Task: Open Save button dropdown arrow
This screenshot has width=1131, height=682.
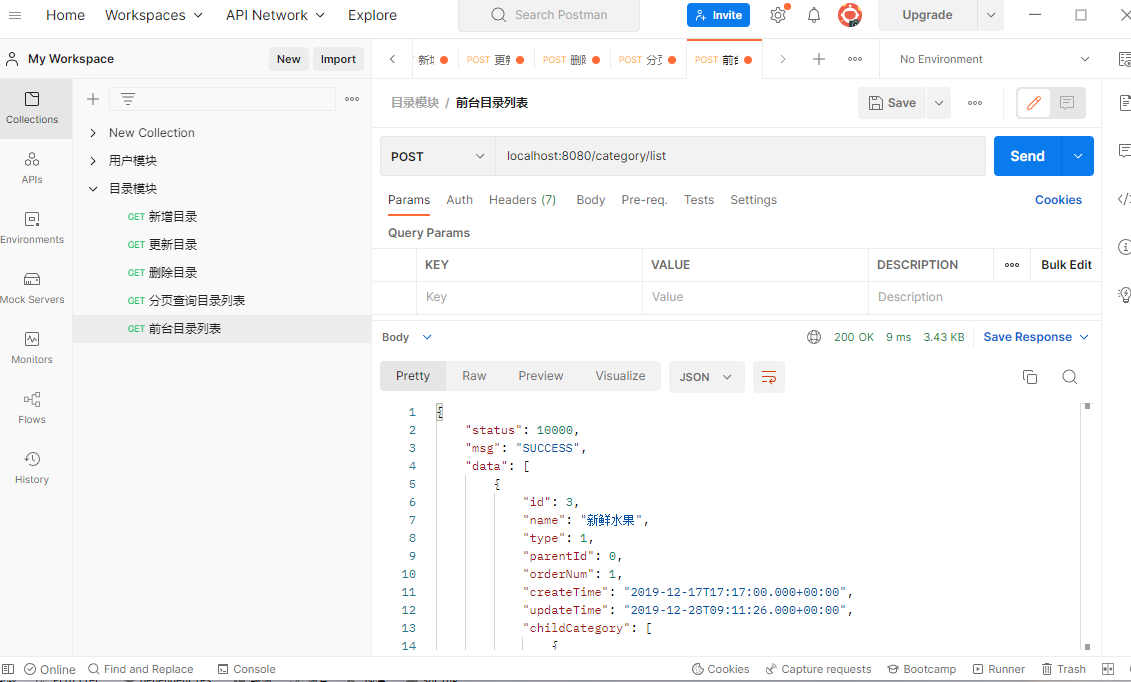Action: [x=939, y=103]
